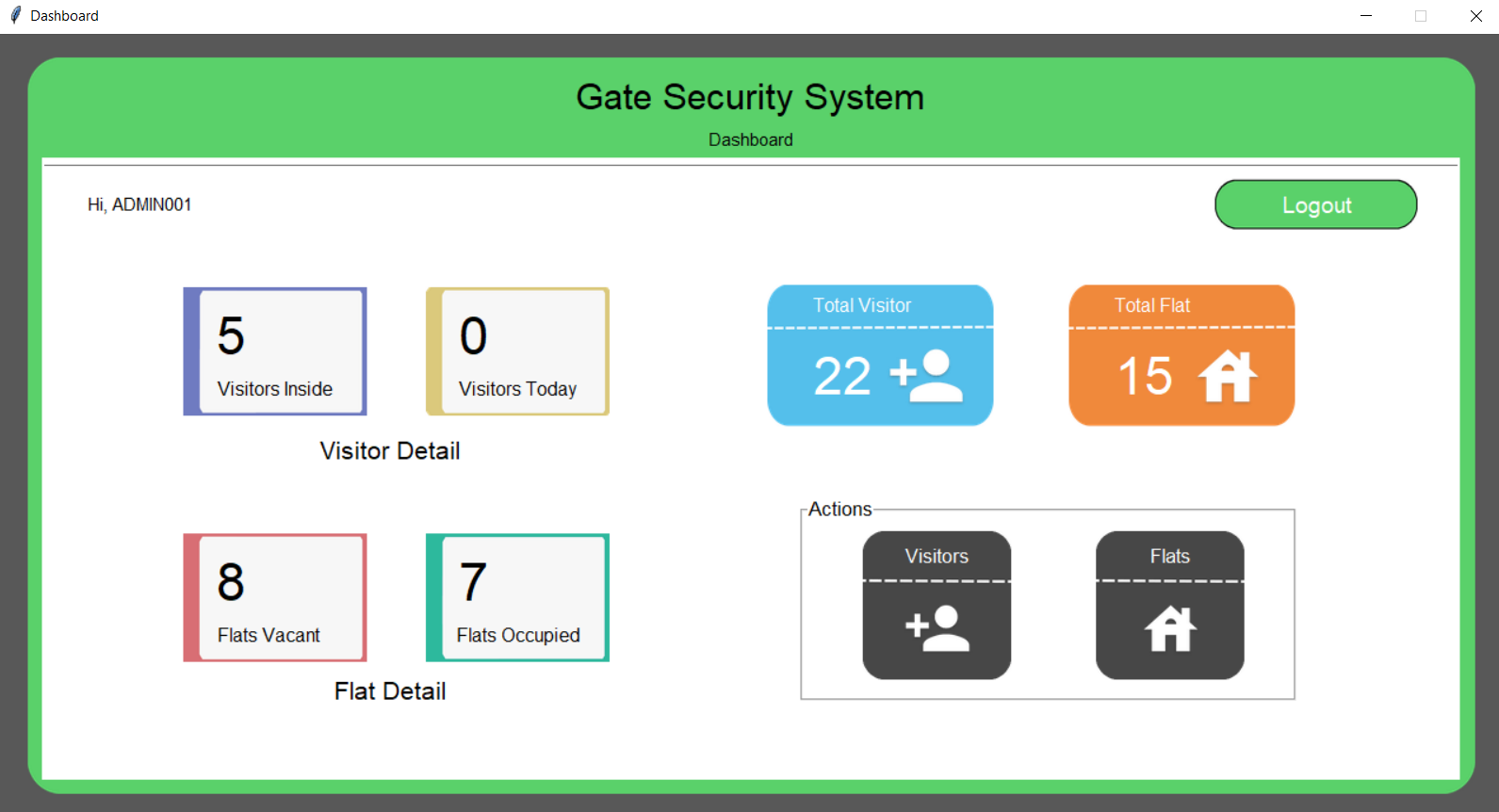
Task: Log out using the Logout button
Action: pyautogui.click(x=1315, y=204)
